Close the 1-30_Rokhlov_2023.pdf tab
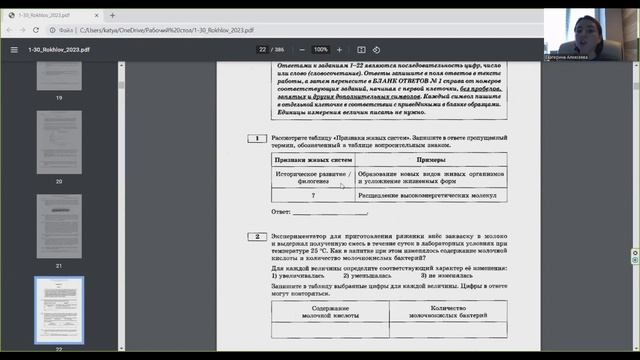 tap(96, 16)
